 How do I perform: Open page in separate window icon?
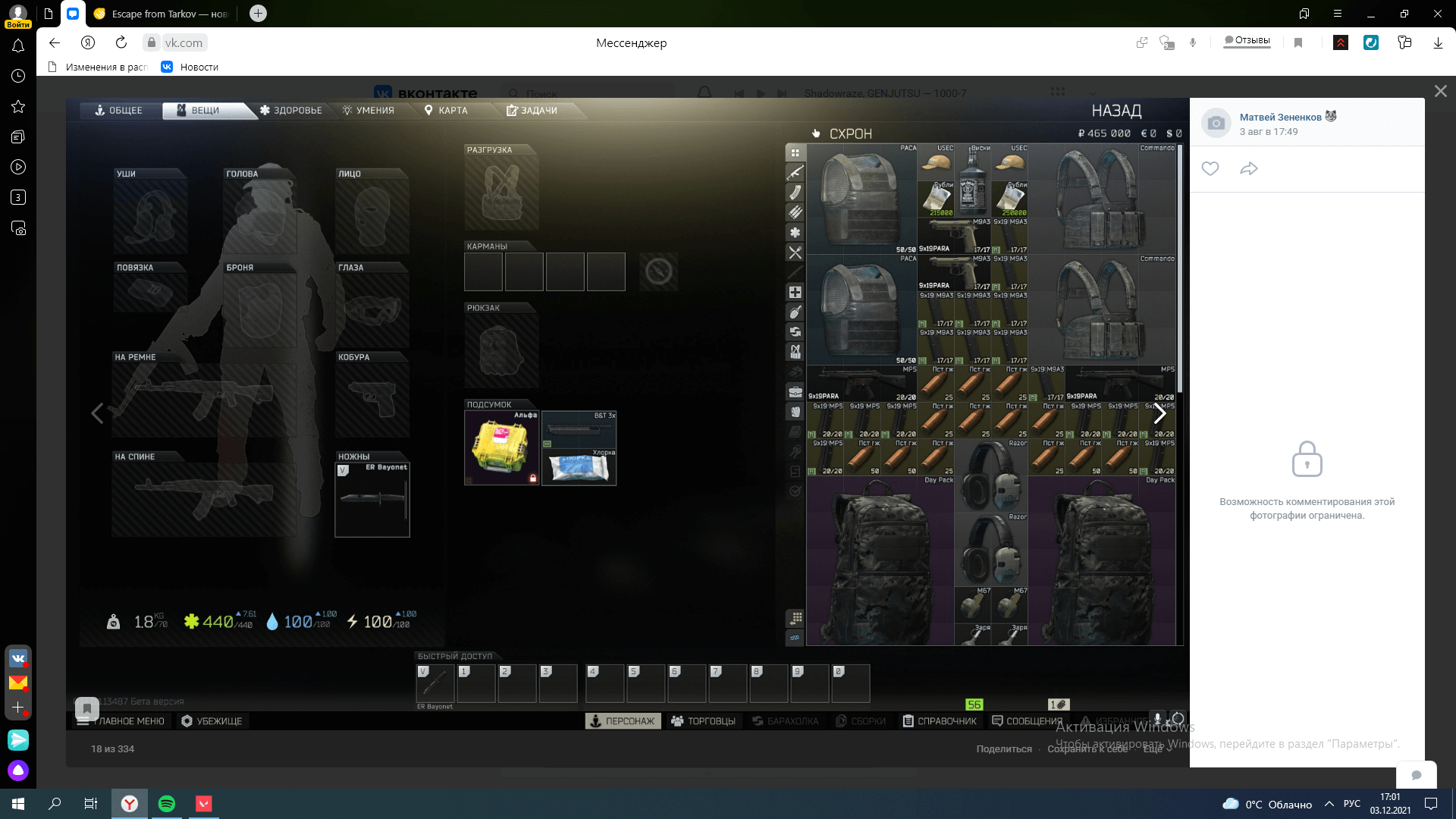coord(1142,42)
